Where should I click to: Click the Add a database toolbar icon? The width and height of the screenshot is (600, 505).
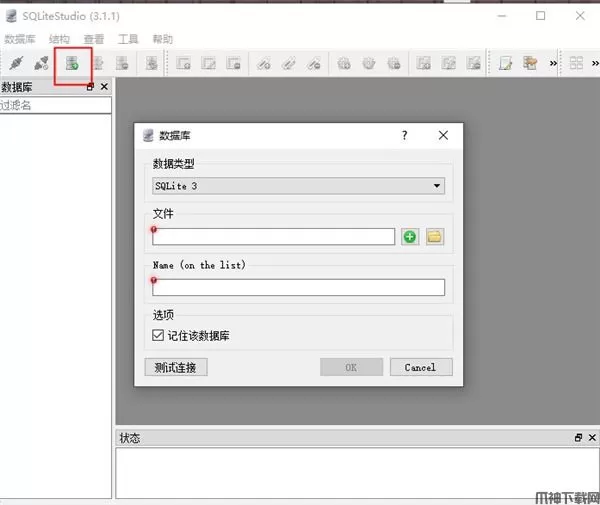click(72, 63)
